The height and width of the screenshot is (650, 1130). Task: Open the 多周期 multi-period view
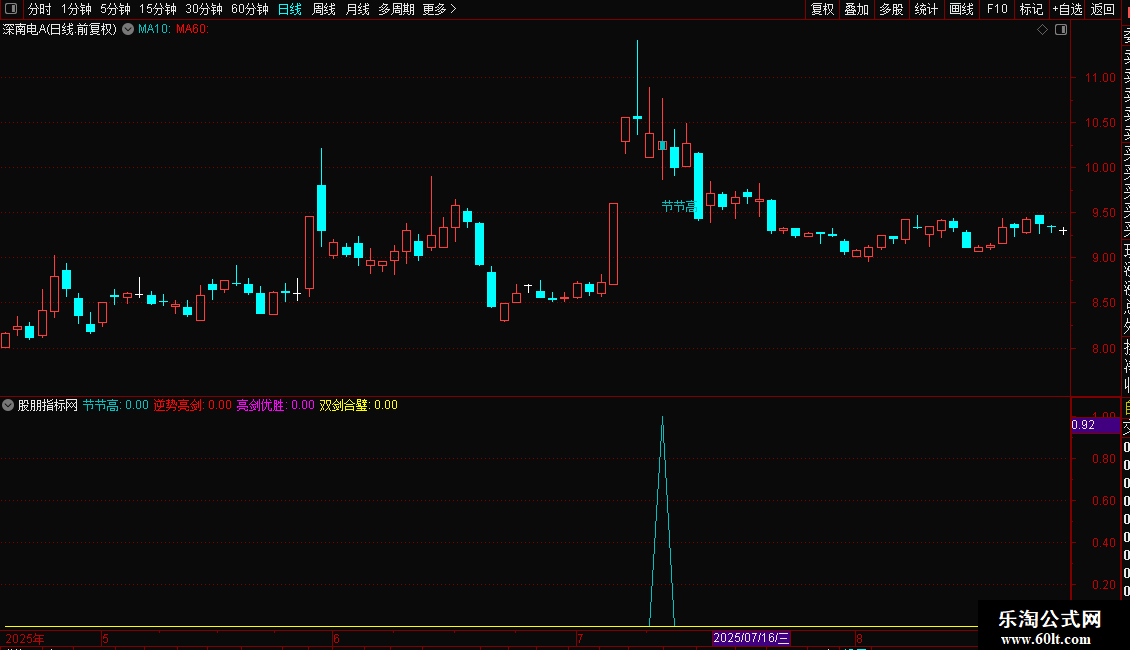396,9
